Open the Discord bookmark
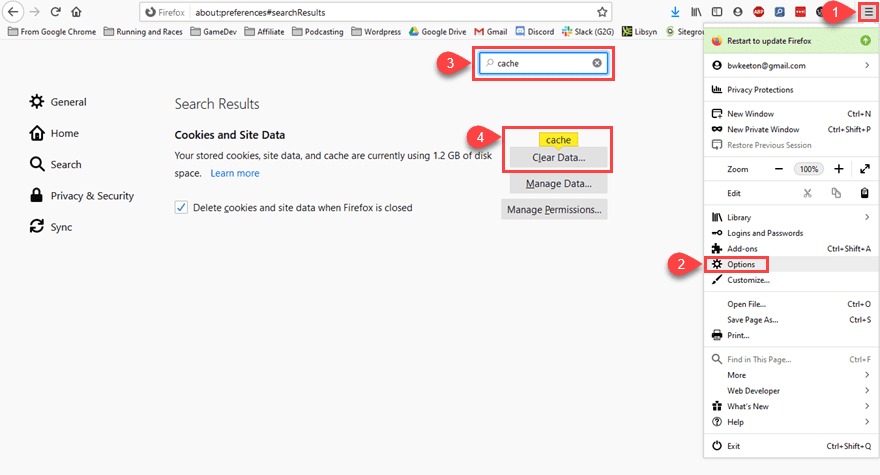The width and height of the screenshot is (880, 475). [535, 31]
